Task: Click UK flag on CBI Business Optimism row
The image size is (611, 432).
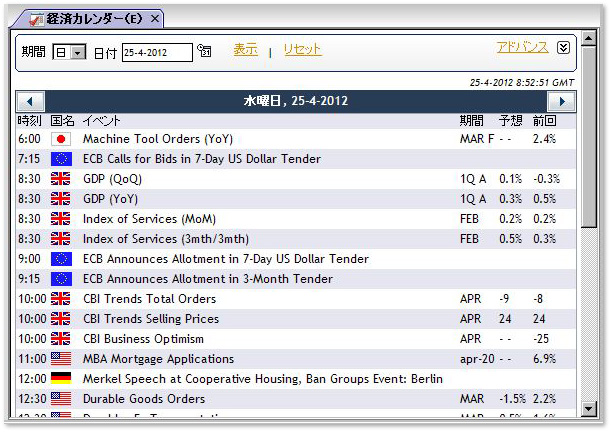Action: pyautogui.click(x=61, y=339)
